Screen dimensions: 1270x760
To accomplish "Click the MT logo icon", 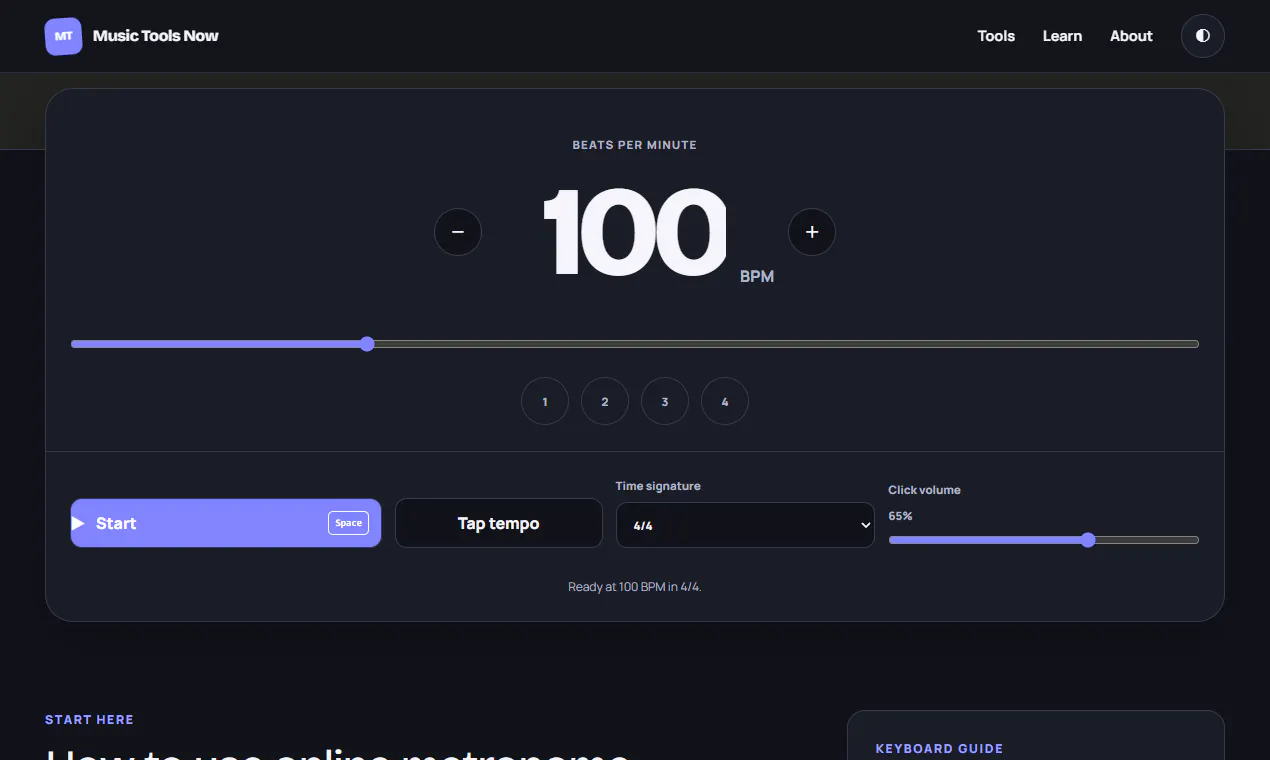I will coord(63,36).
